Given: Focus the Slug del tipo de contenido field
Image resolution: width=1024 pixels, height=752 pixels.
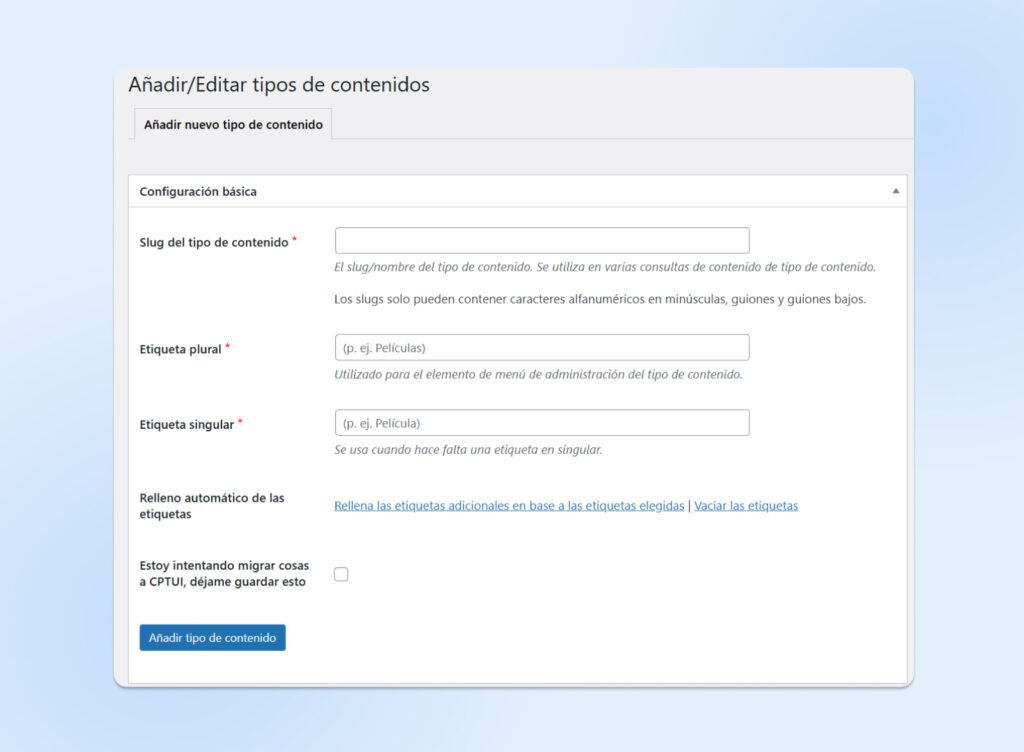Looking at the screenshot, I should point(542,241).
